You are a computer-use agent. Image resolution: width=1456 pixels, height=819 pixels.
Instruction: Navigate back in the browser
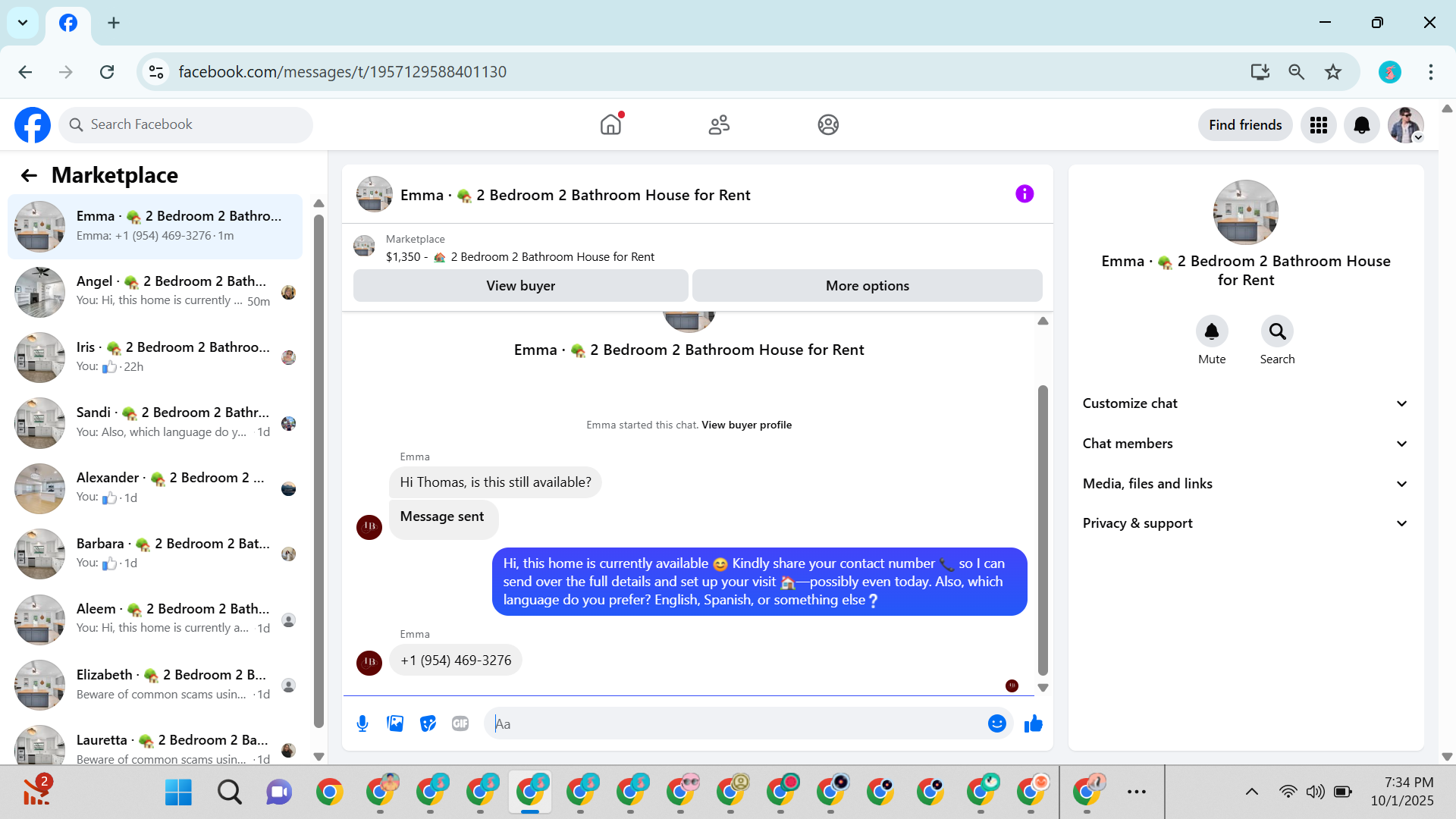[x=25, y=72]
